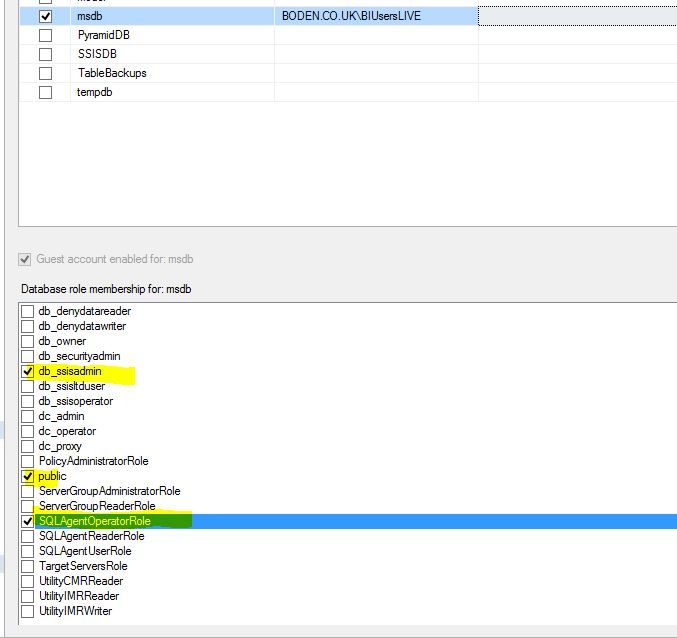Select the SQLAgentReaderRole label
Screen dimensions: 677x638
pyautogui.click(x=92, y=536)
